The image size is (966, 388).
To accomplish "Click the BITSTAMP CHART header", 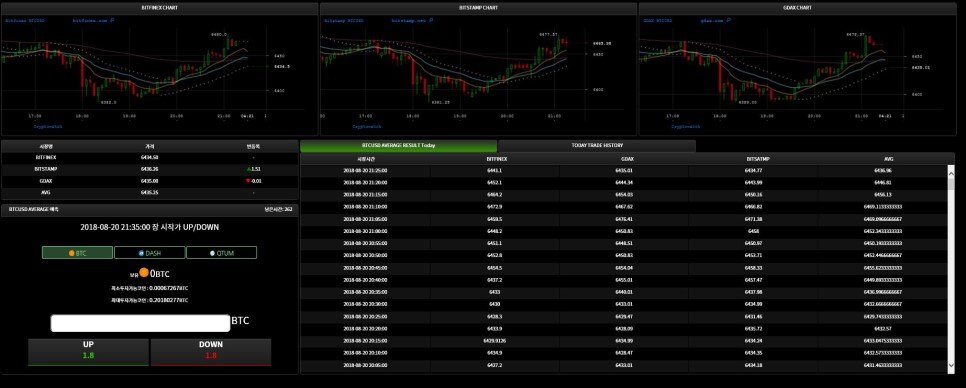I will tap(479, 8).
